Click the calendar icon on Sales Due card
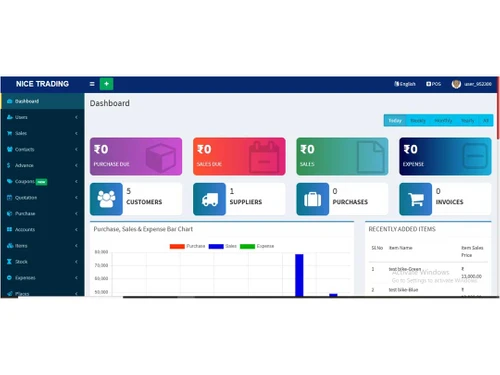This screenshot has width=500, height=375. click(264, 157)
